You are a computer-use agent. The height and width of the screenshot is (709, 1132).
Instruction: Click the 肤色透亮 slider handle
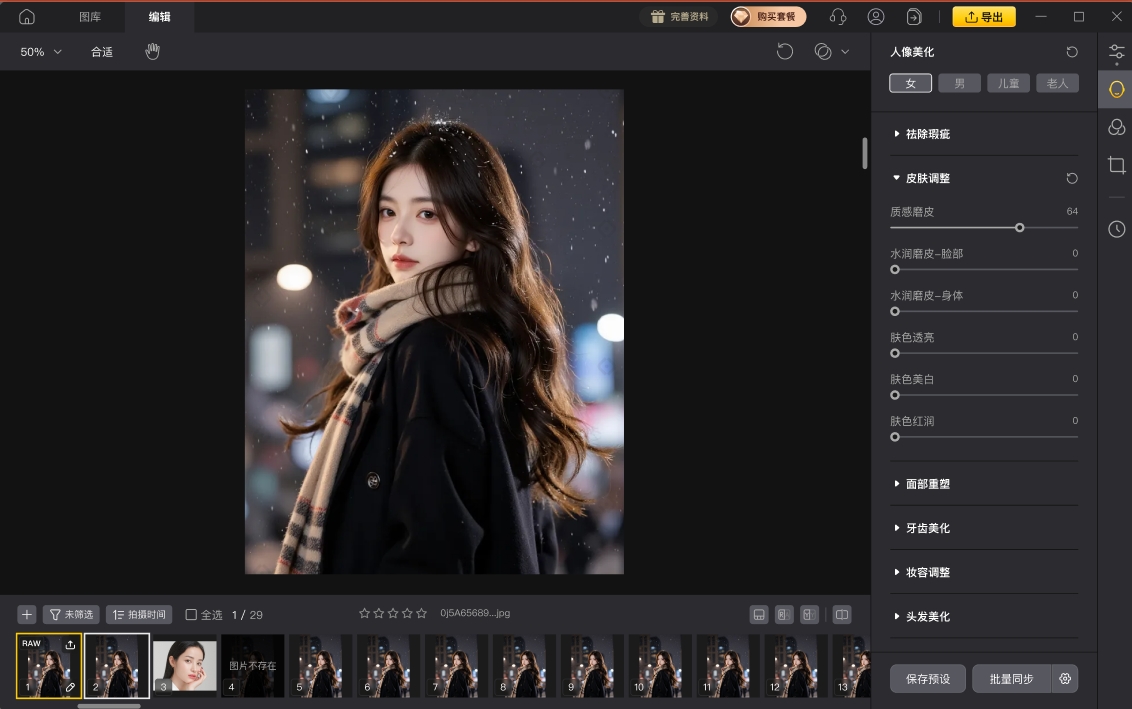coord(895,353)
